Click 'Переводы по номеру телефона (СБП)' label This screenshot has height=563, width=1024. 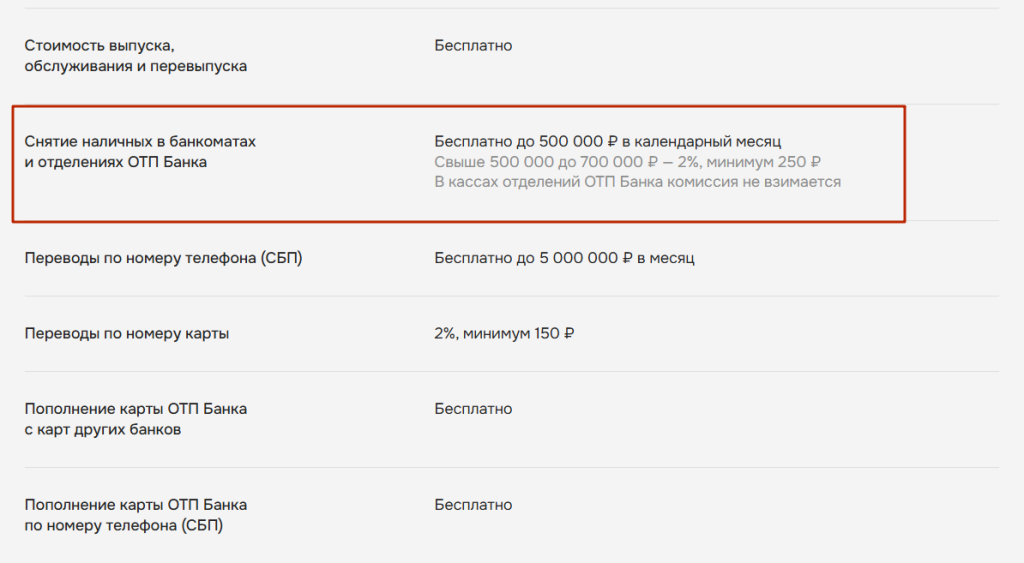[x=163, y=258]
